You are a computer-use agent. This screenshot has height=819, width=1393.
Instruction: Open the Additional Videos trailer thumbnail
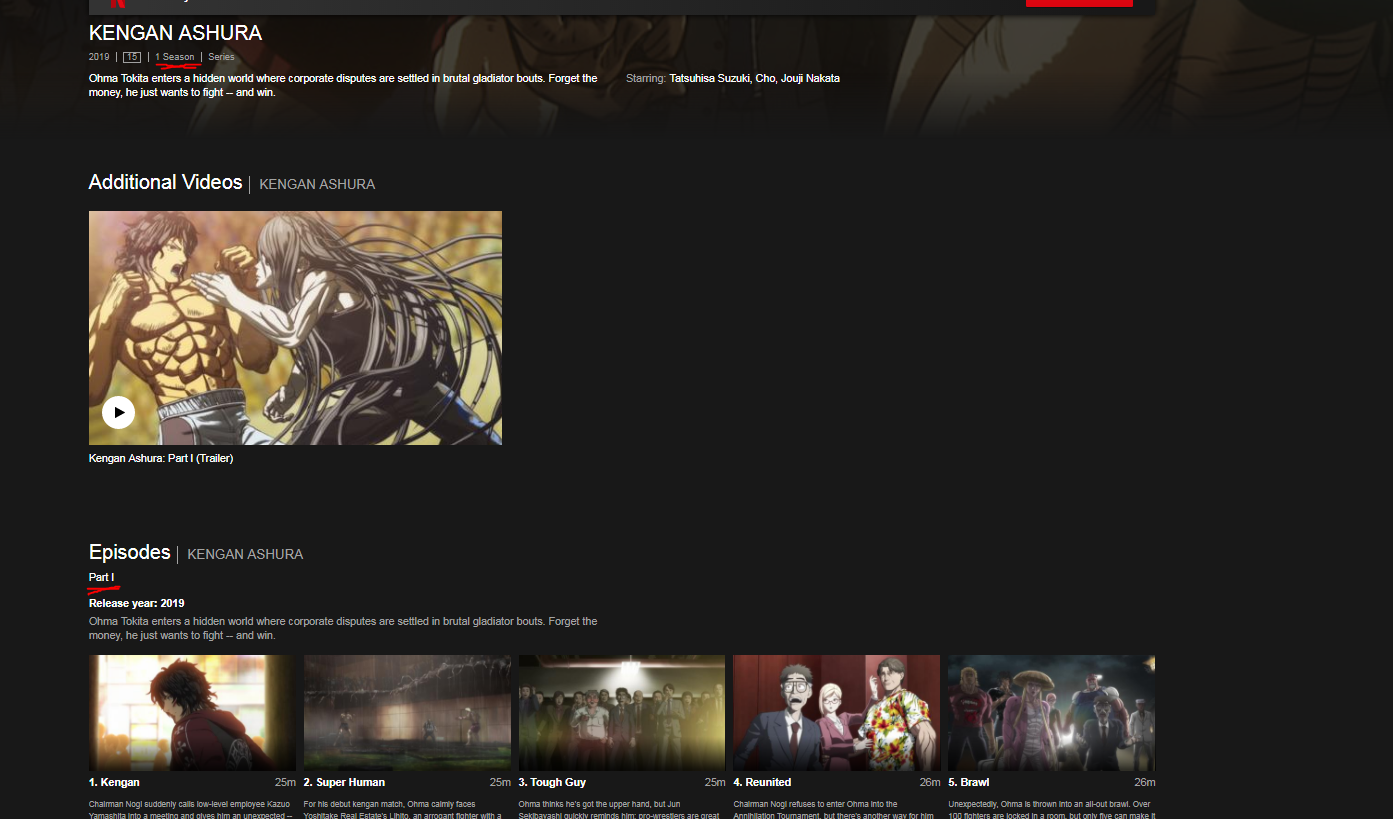click(295, 328)
